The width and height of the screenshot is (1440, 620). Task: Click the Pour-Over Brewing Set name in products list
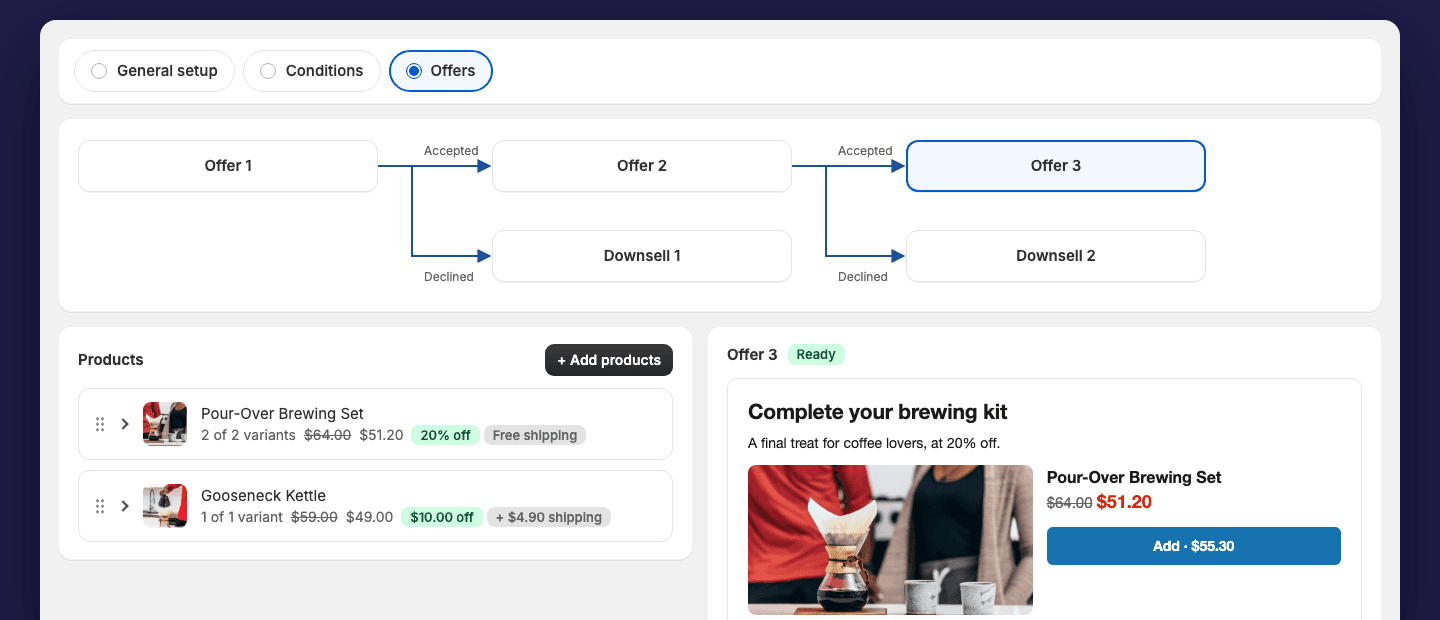(x=282, y=413)
